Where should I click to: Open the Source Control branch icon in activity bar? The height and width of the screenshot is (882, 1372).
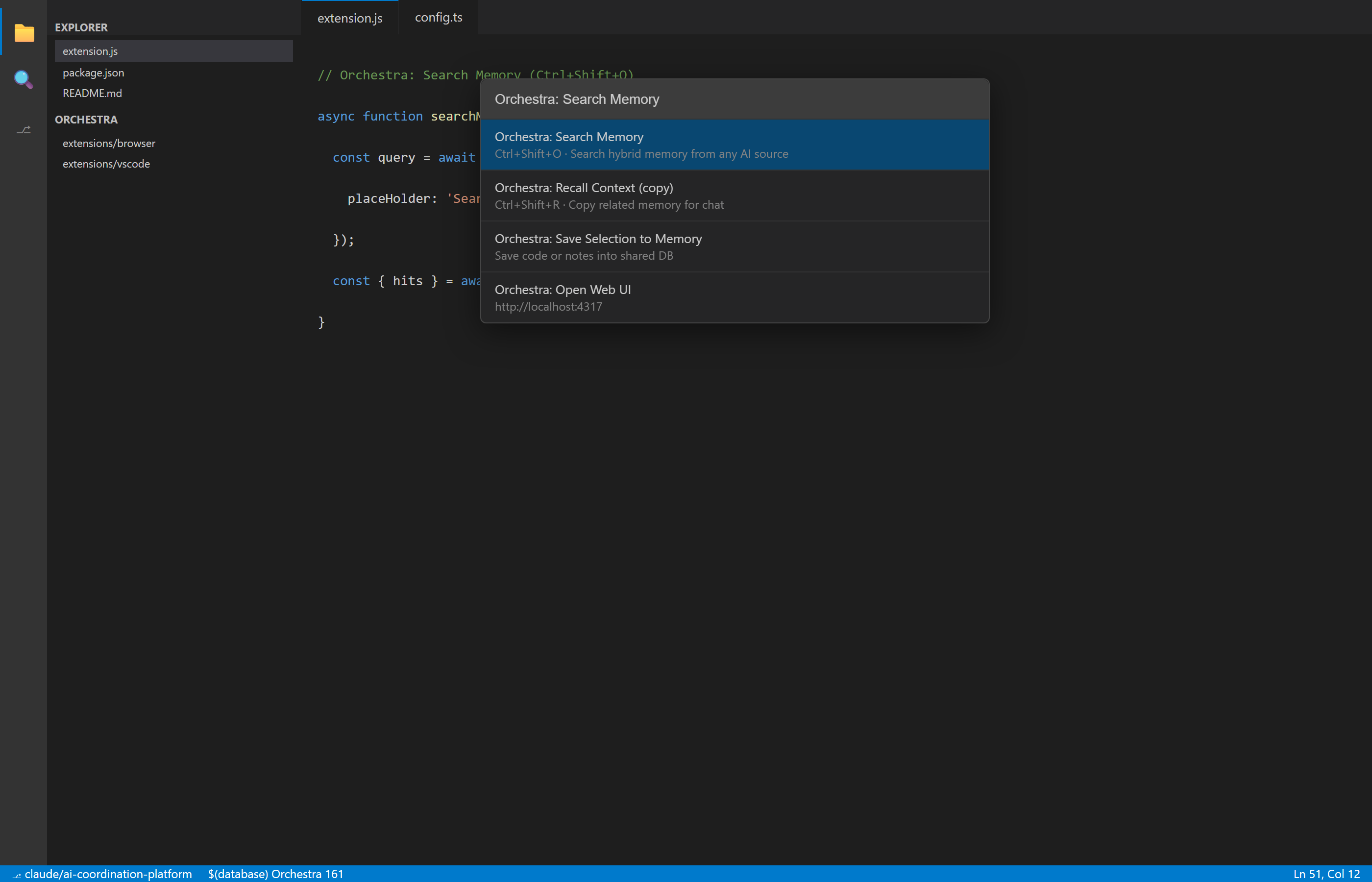click(24, 130)
